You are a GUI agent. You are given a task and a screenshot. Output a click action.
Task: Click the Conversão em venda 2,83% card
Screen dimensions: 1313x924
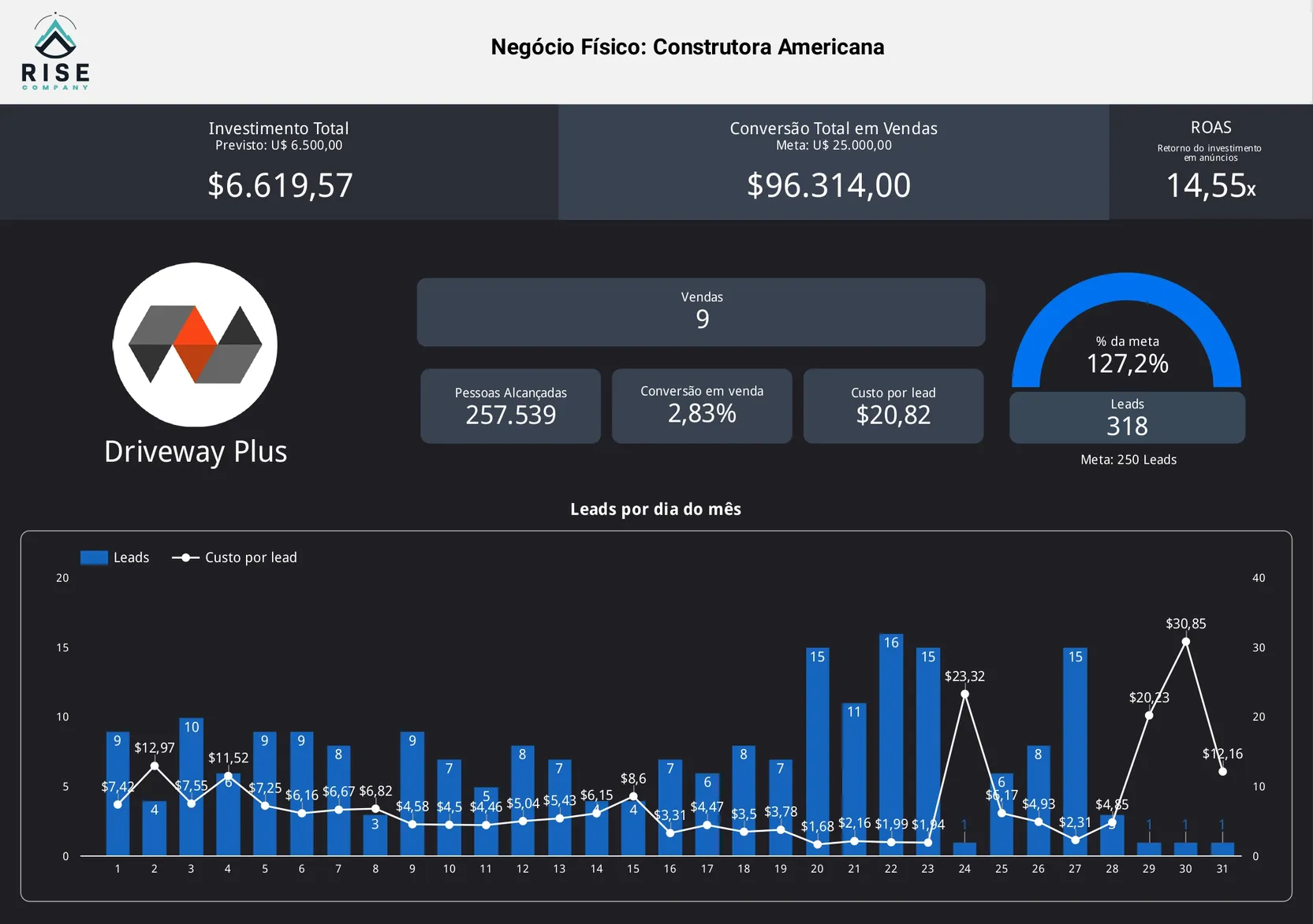pos(702,406)
